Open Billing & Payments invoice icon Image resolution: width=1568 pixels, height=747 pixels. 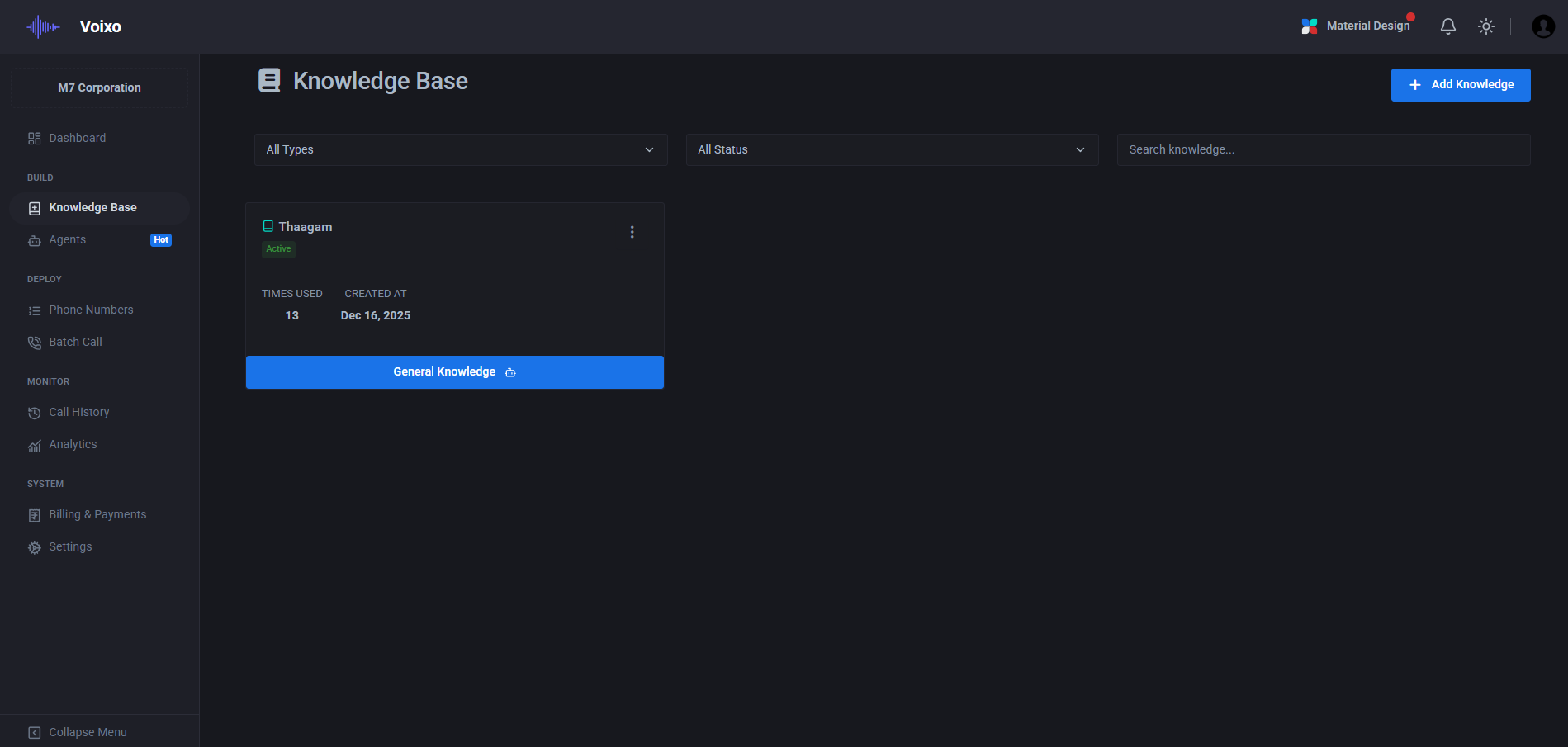[x=34, y=514]
